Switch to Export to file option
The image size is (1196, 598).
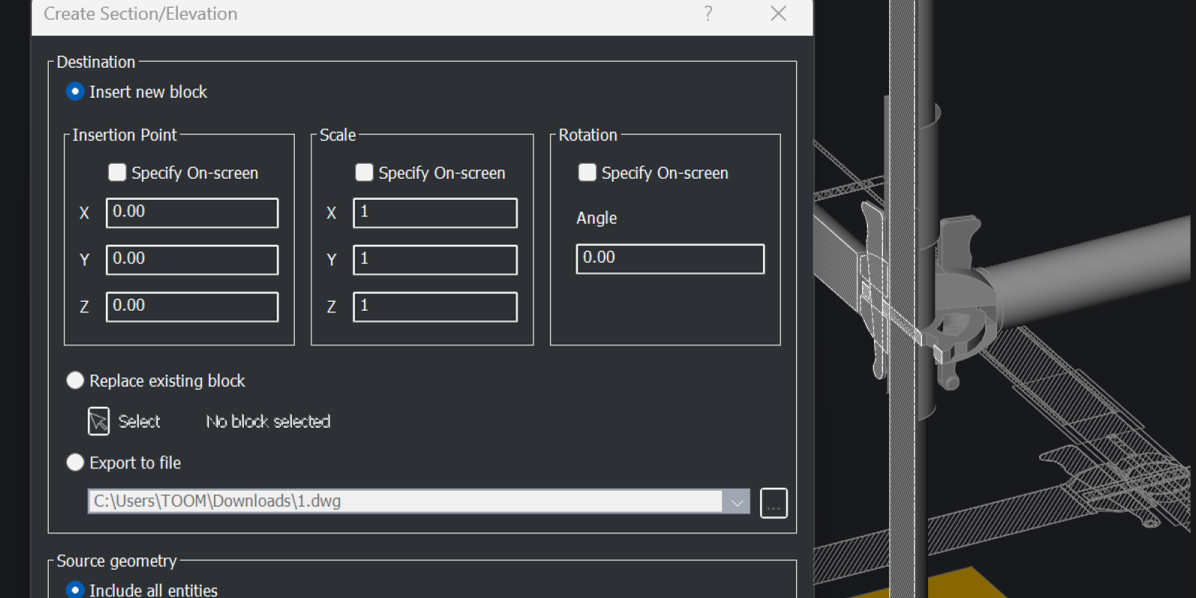[x=75, y=462]
